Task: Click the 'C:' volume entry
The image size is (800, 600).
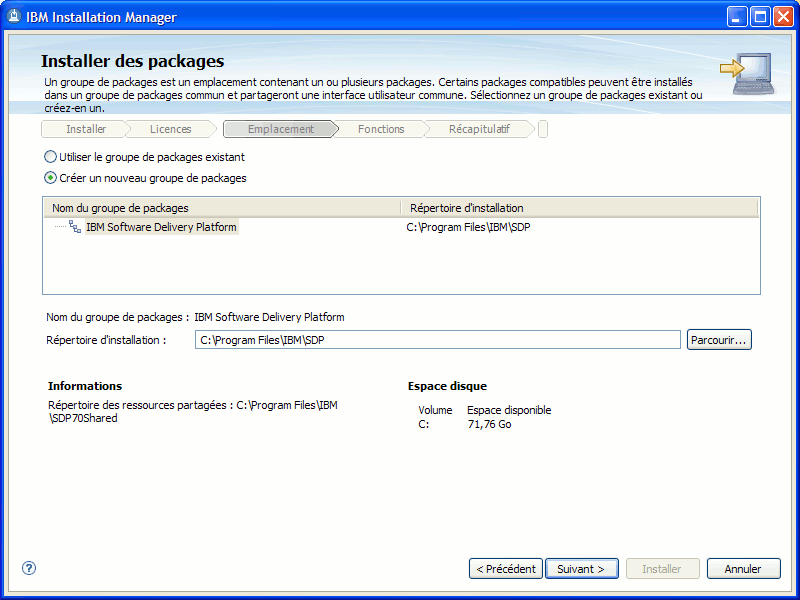Action: (x=424, y=424)
